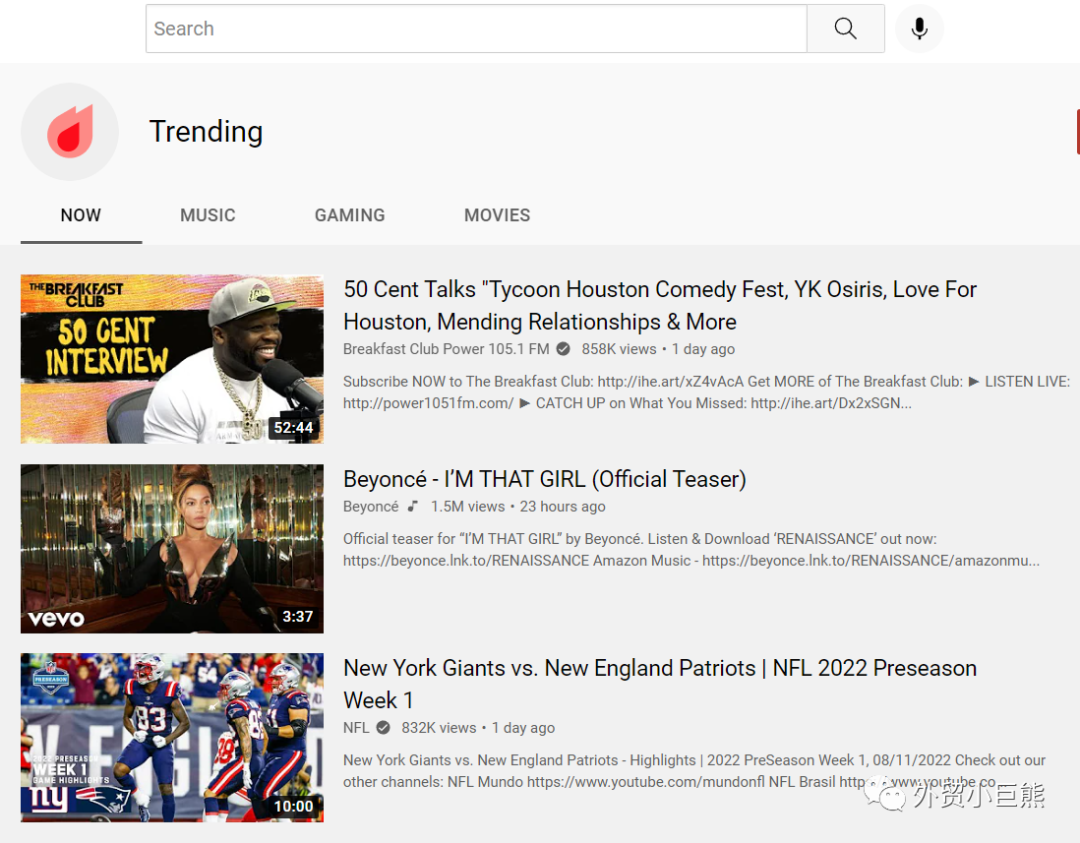Click the 3:37 duration badge
This screenshot has height=843, width=1080.
click(x=298, y=616)
